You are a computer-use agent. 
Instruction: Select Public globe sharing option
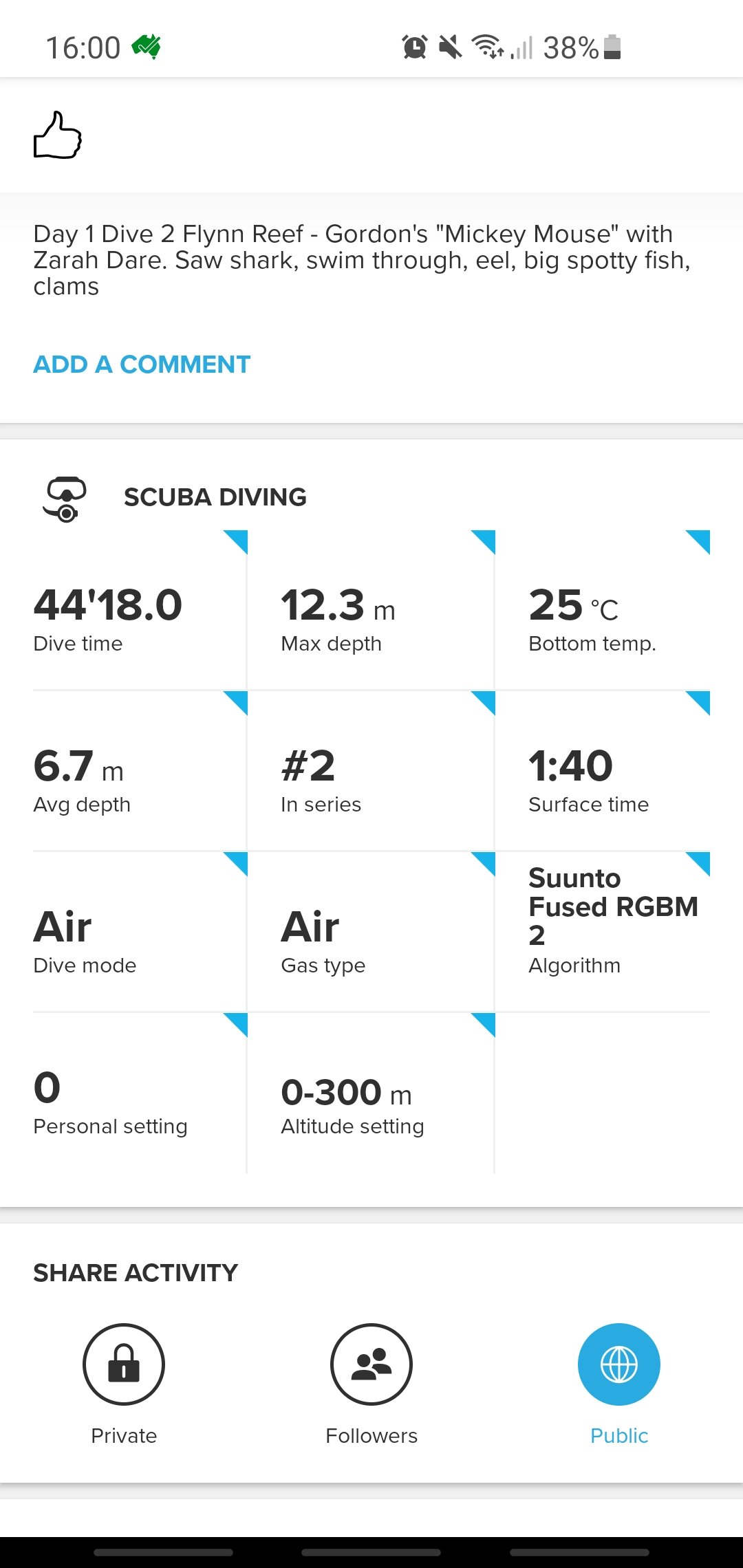619,1365
